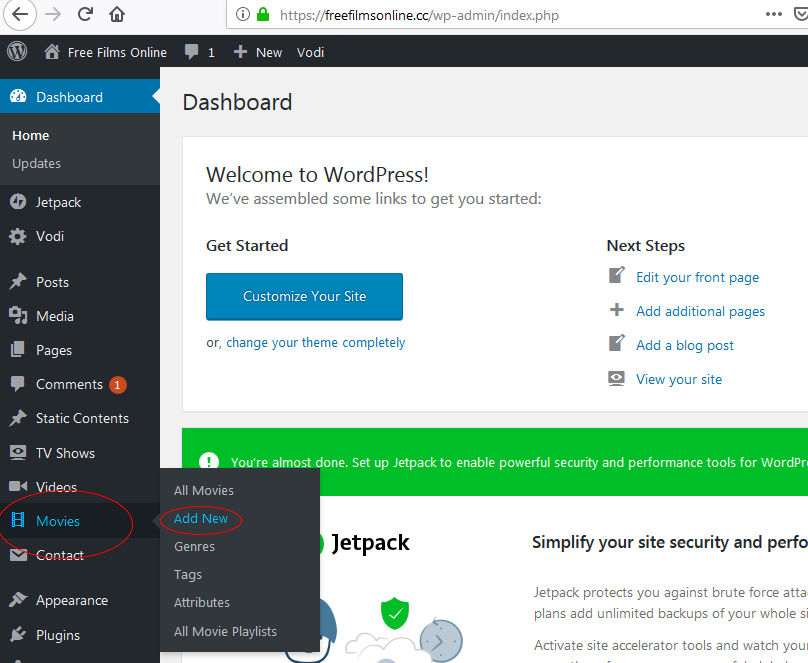Click the plus icon beside New
The width and height of the screenshot is (808, 663).
pyautogui.click(x=240, y=52)
